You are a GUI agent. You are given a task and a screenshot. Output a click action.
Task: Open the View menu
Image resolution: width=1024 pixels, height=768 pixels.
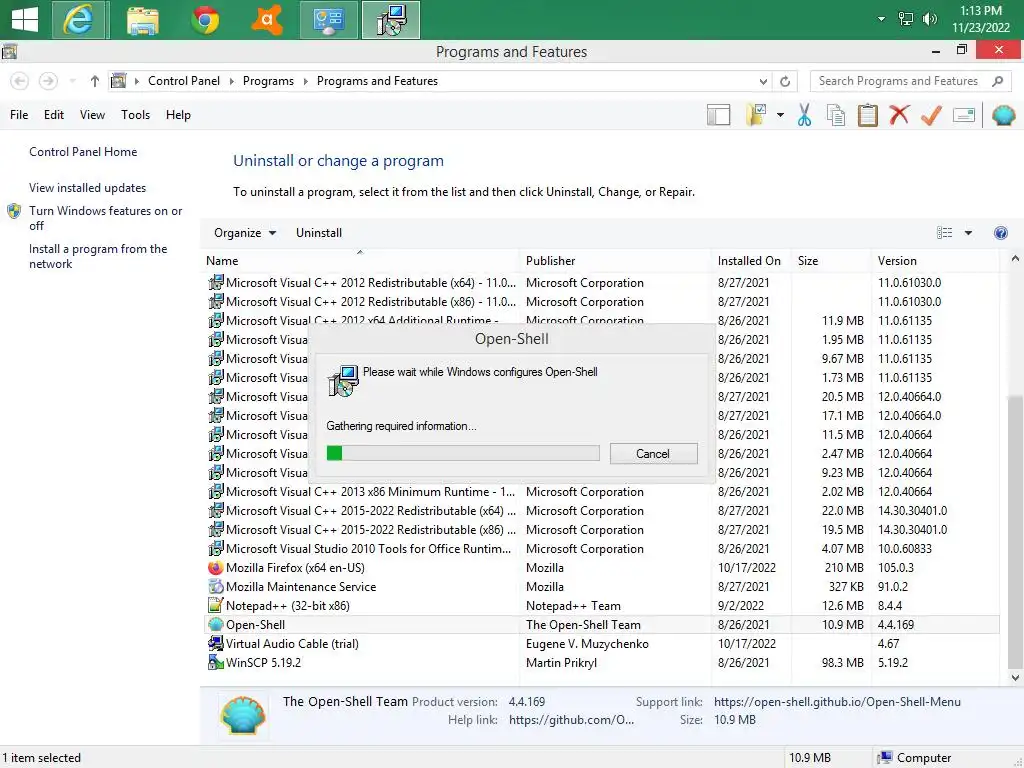(x=92, y=115)
